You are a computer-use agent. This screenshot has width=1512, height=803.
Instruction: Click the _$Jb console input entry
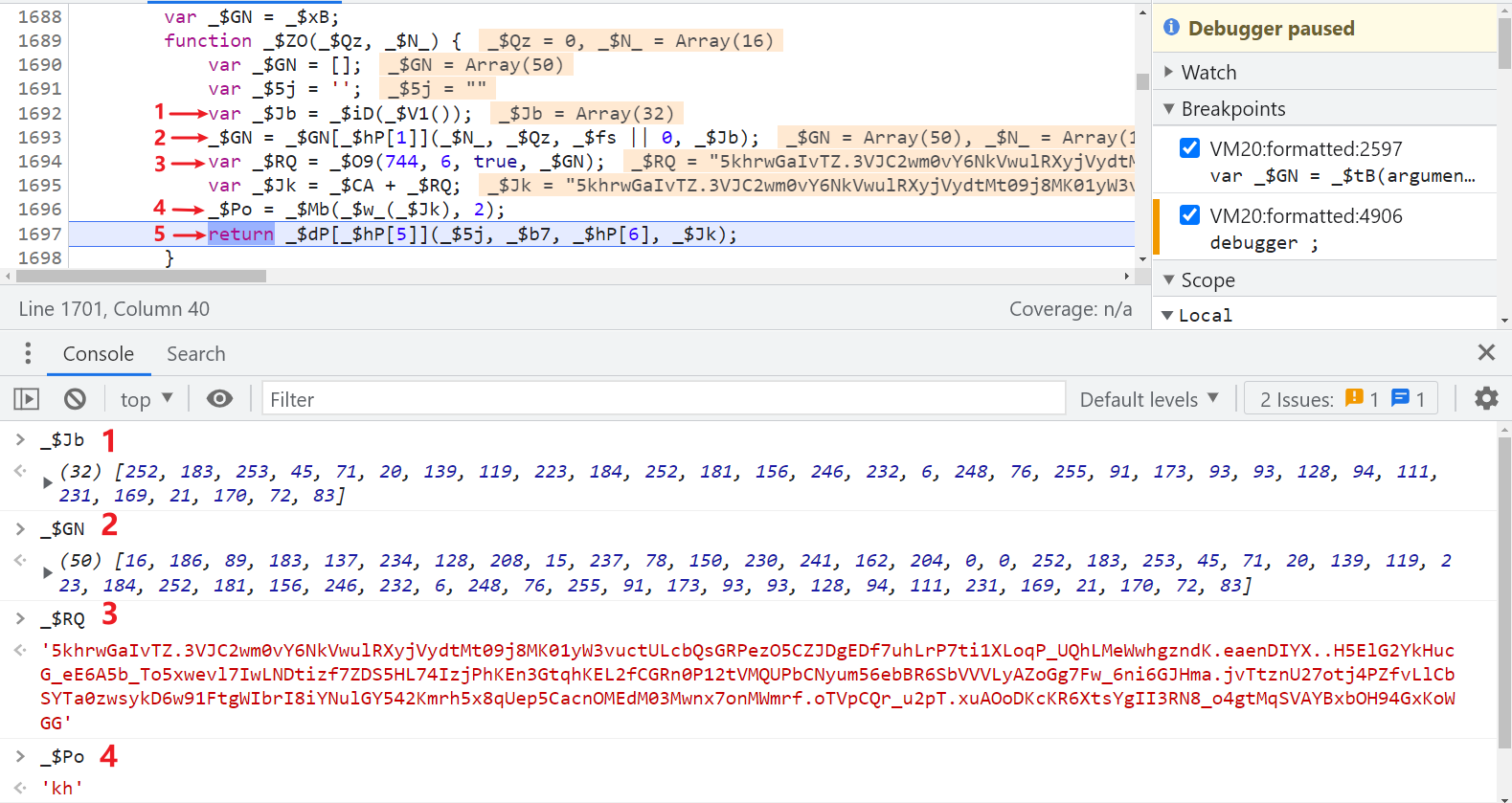(62, 439)
